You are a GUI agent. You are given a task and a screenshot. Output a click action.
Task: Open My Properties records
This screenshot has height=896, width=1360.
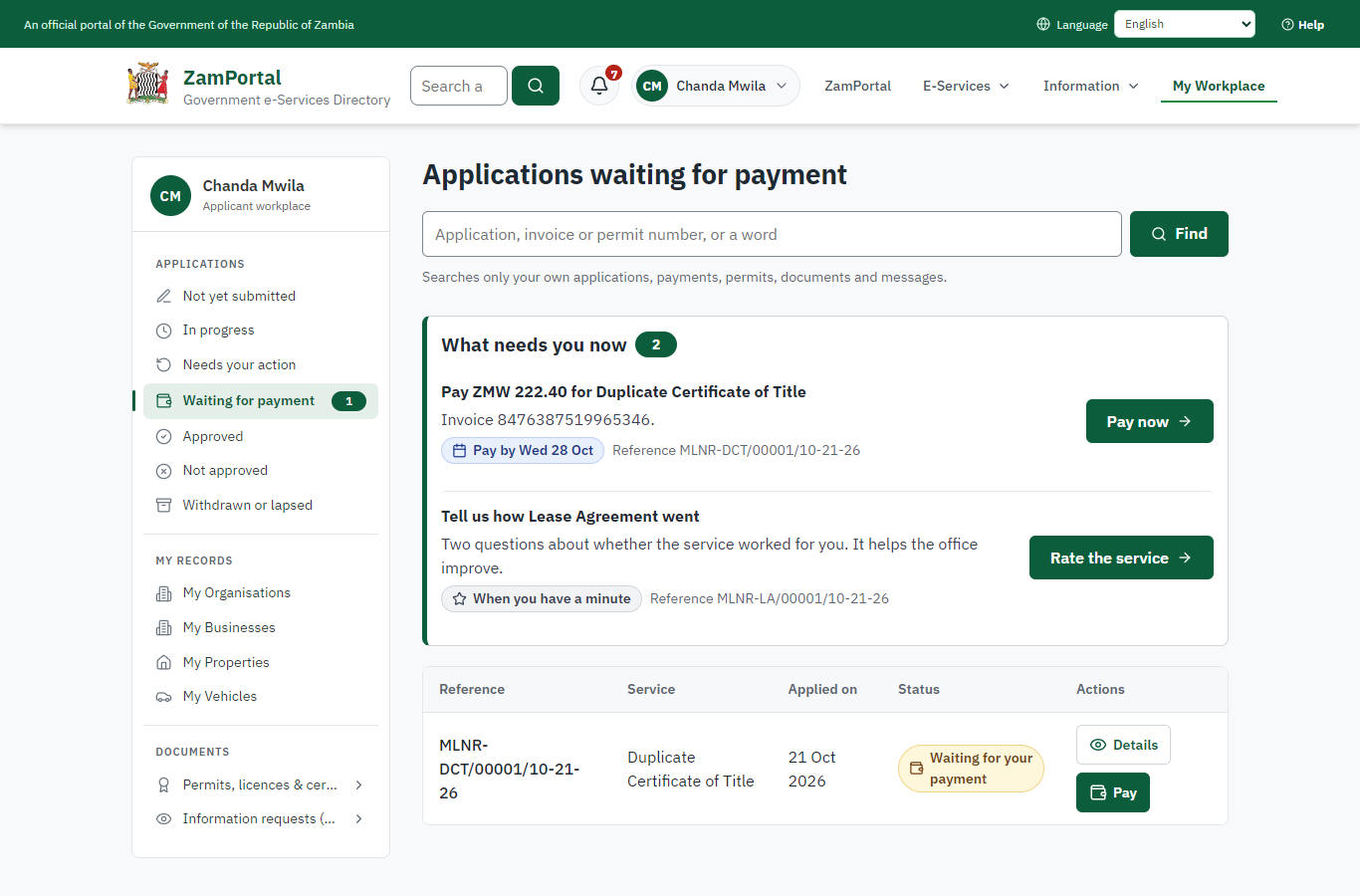[x=261, y=663]
